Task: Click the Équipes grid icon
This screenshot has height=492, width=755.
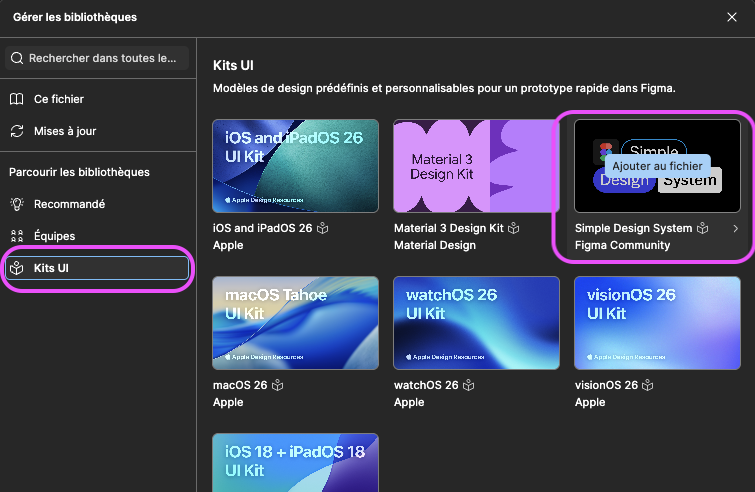Action: click(x=17, y=236)
